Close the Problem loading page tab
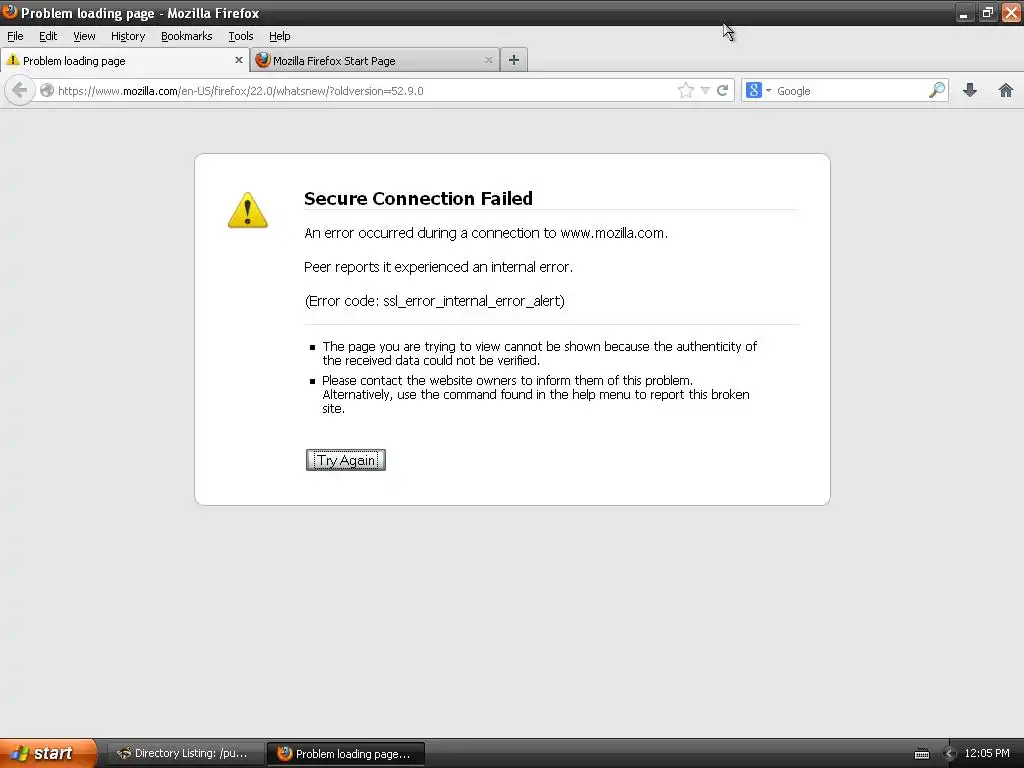Image resolution: width=1024 pixels, height=768 pixels. 238,60
